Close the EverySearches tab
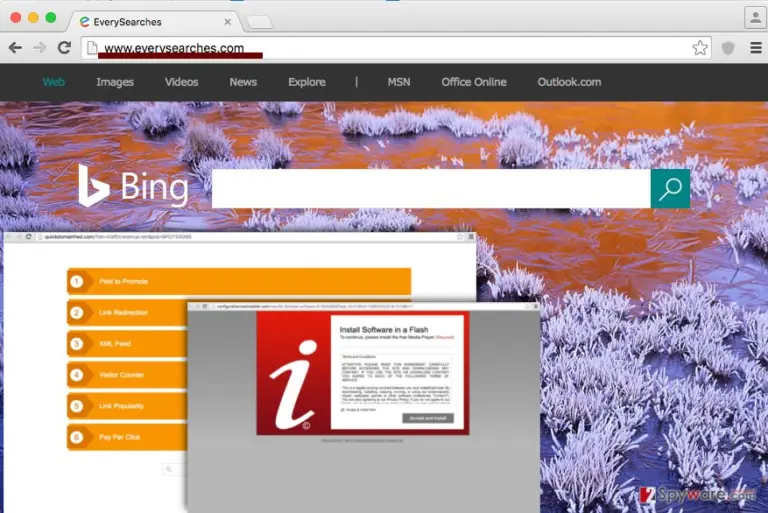Viewport: 768px width, 513px height. (227, 22)
